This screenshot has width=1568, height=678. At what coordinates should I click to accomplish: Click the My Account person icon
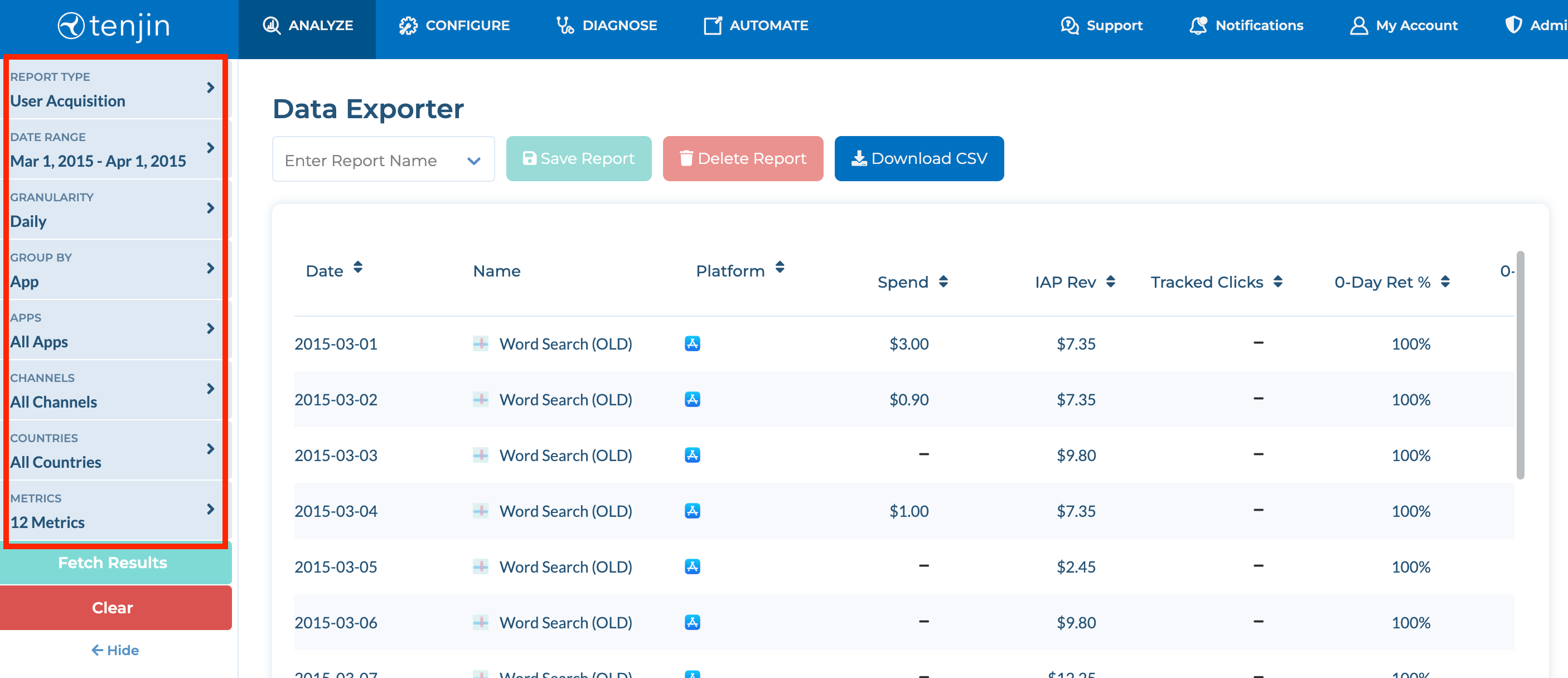coord(1358,26)
